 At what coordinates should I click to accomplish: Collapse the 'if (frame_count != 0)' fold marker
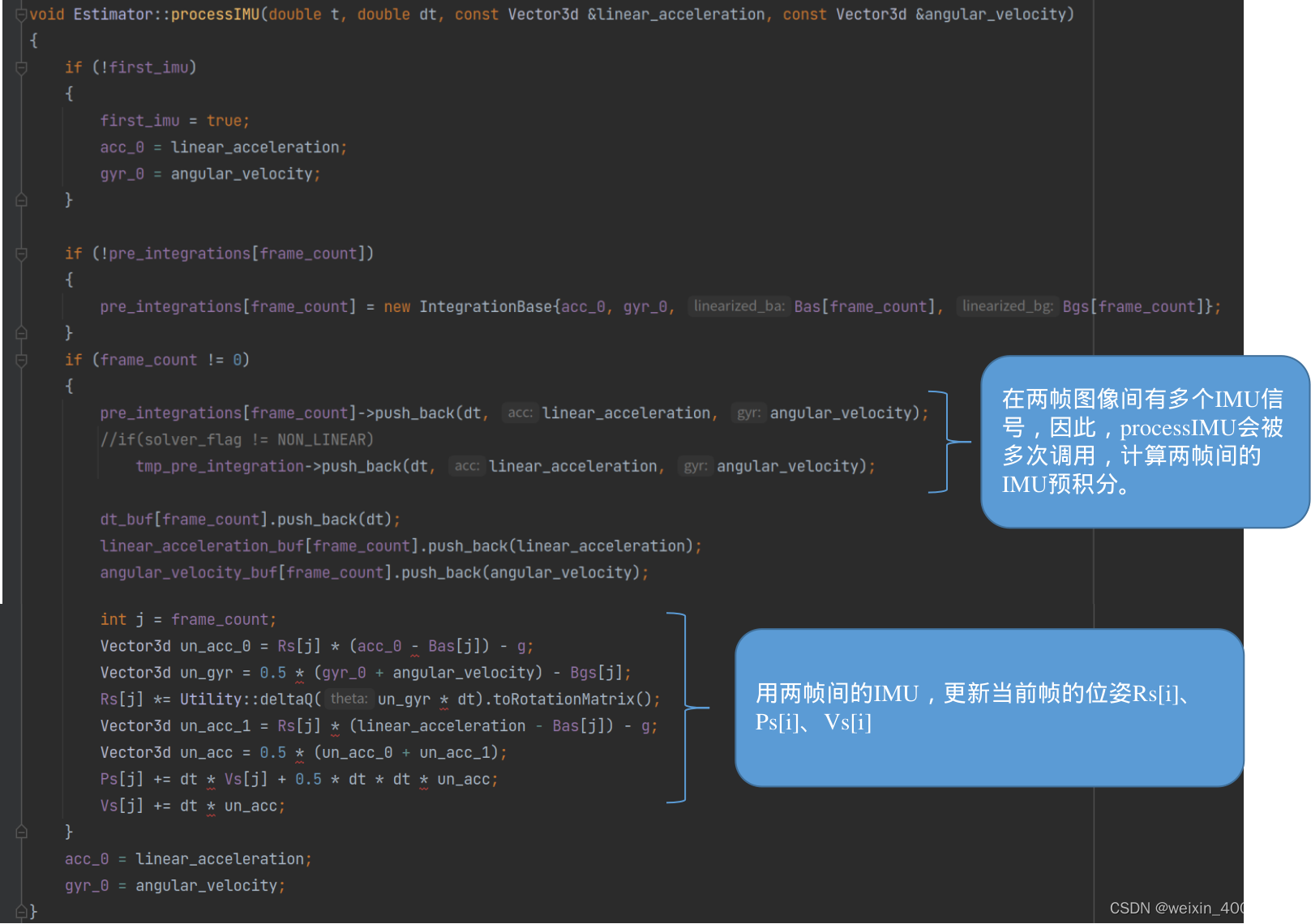22,360
